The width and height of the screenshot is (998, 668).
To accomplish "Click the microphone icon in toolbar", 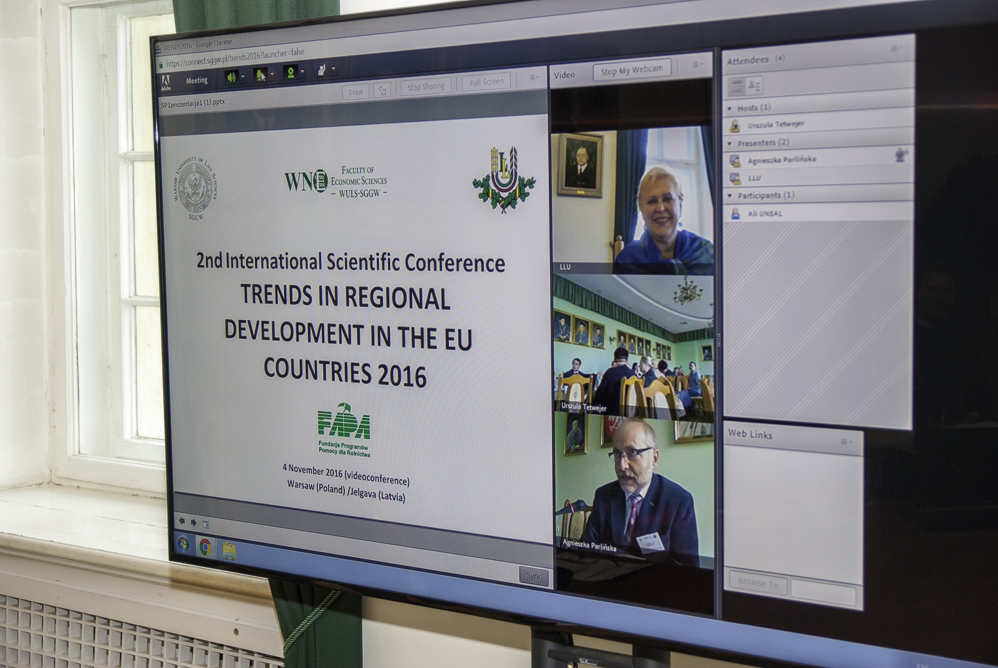I will (261, 75).
